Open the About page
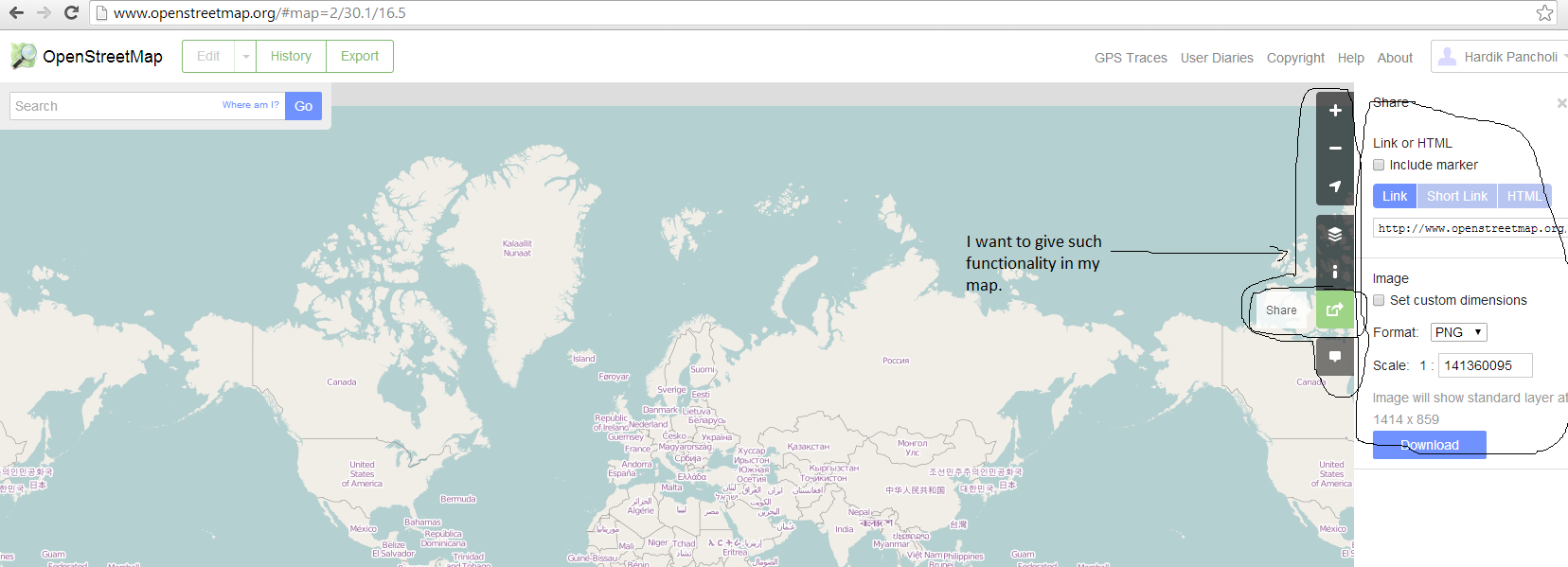The height and width of the screenshot is (567, 1568). tap(1395, 58)
